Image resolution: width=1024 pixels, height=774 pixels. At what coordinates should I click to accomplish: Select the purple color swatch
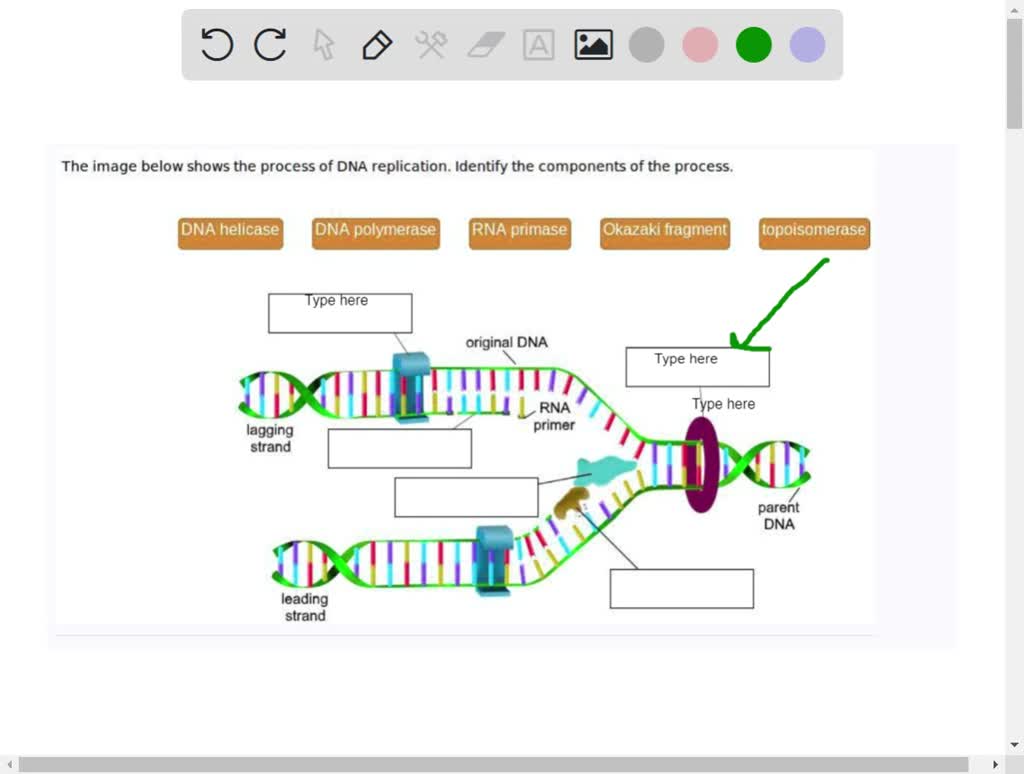[806, 44]
